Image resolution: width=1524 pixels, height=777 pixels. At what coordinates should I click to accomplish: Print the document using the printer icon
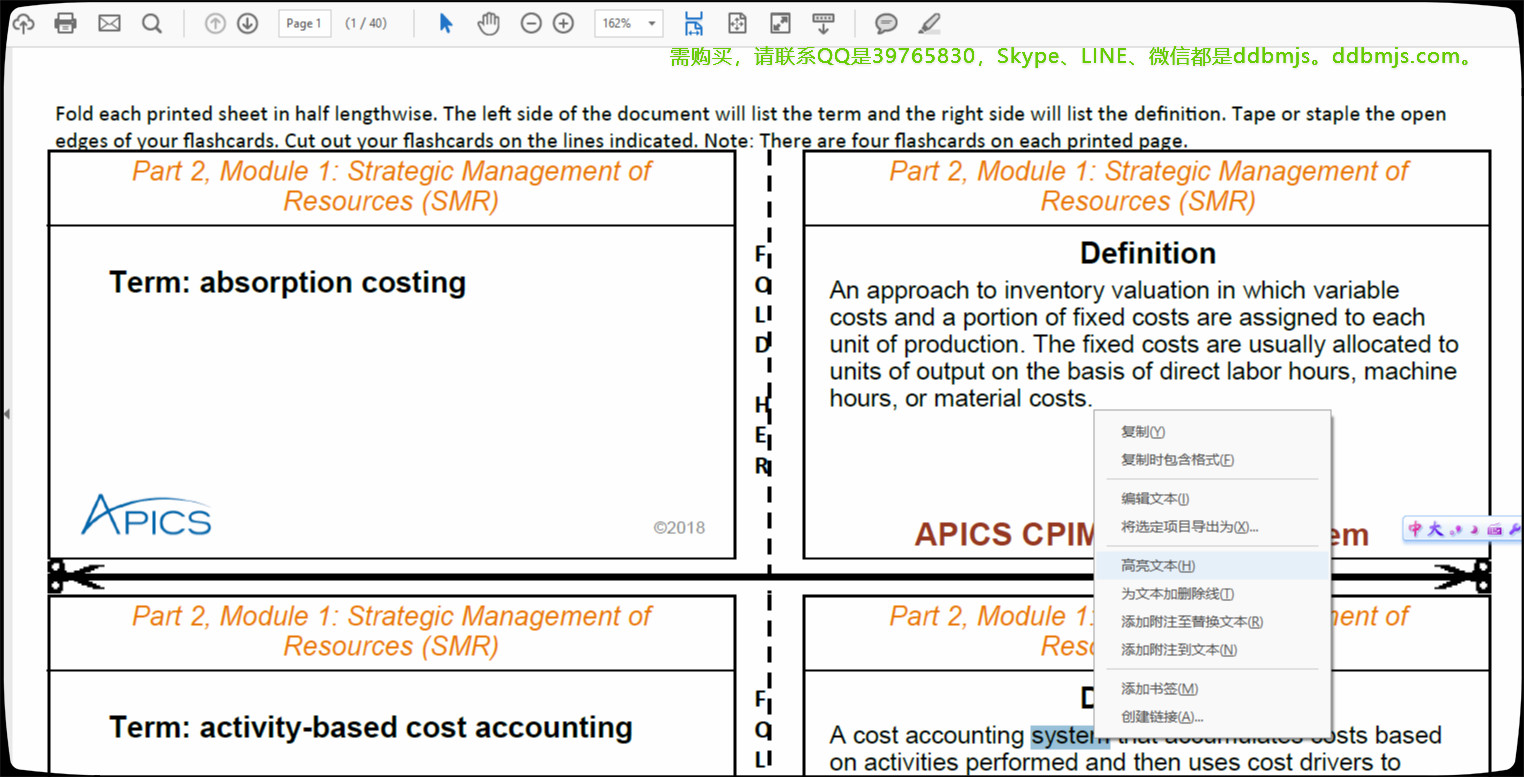pyautogui.click(x=66, y=23)
